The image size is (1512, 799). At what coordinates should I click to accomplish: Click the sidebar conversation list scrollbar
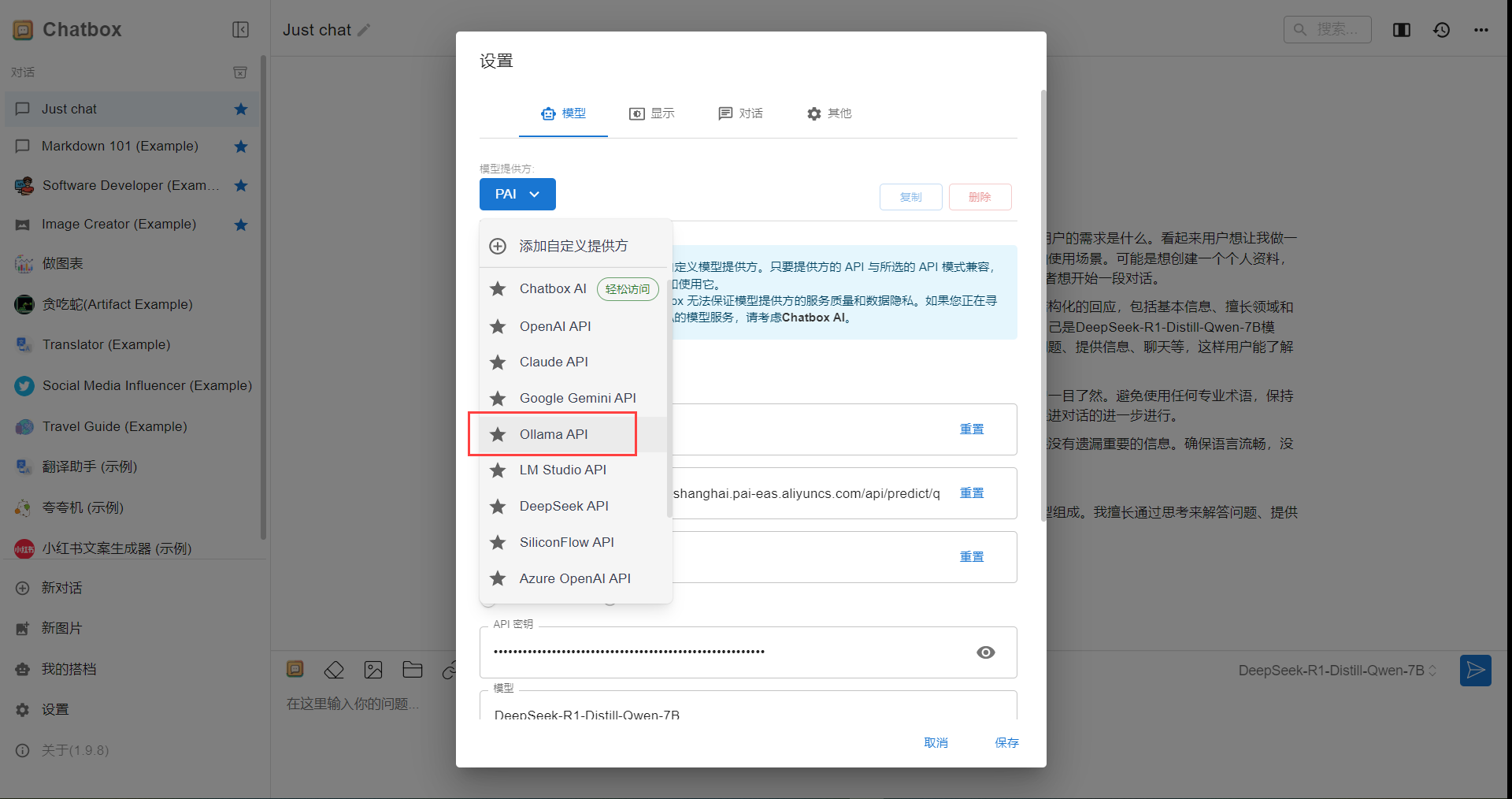[x=263, y=298]
